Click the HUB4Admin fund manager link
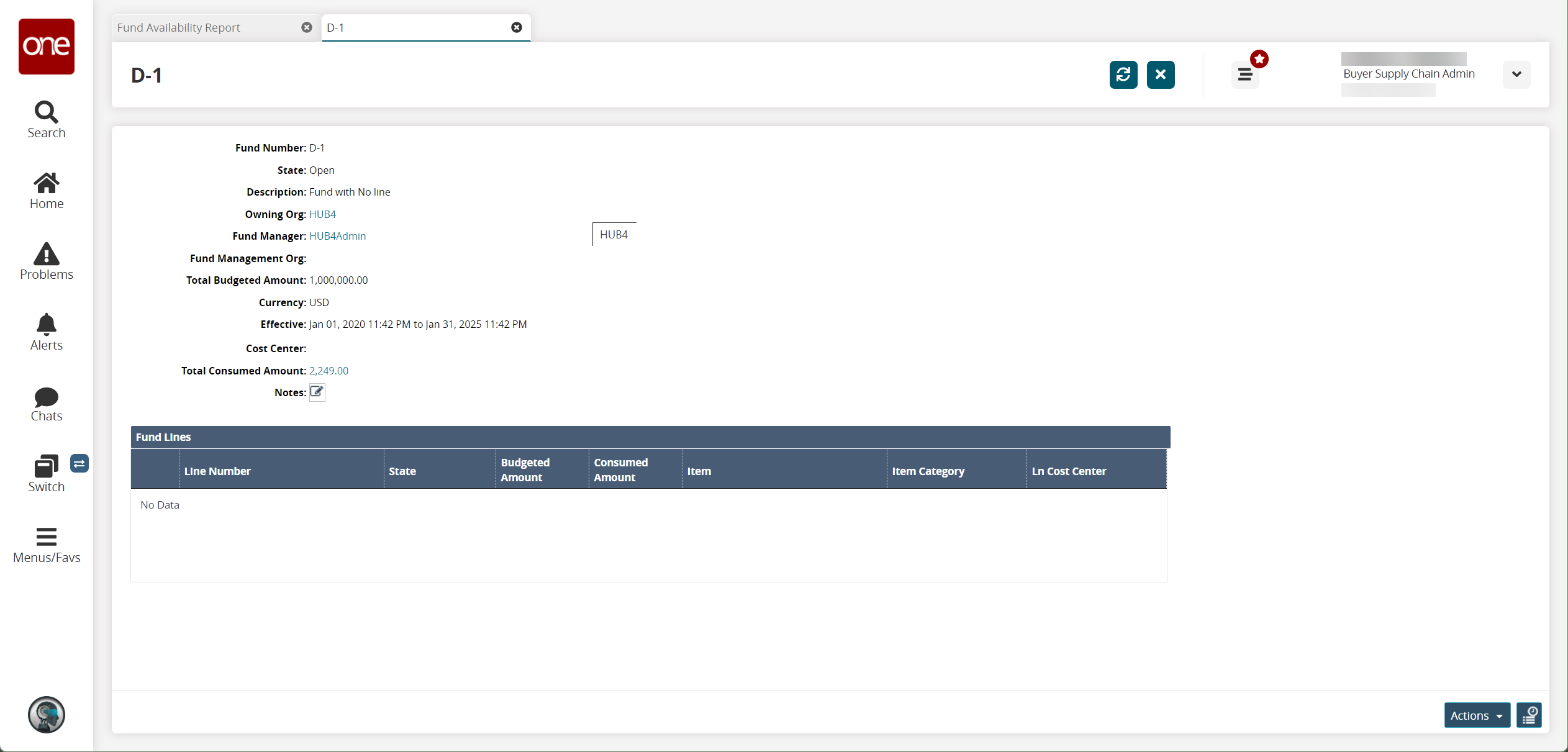 pyautogui.click(x=337, y=236)
